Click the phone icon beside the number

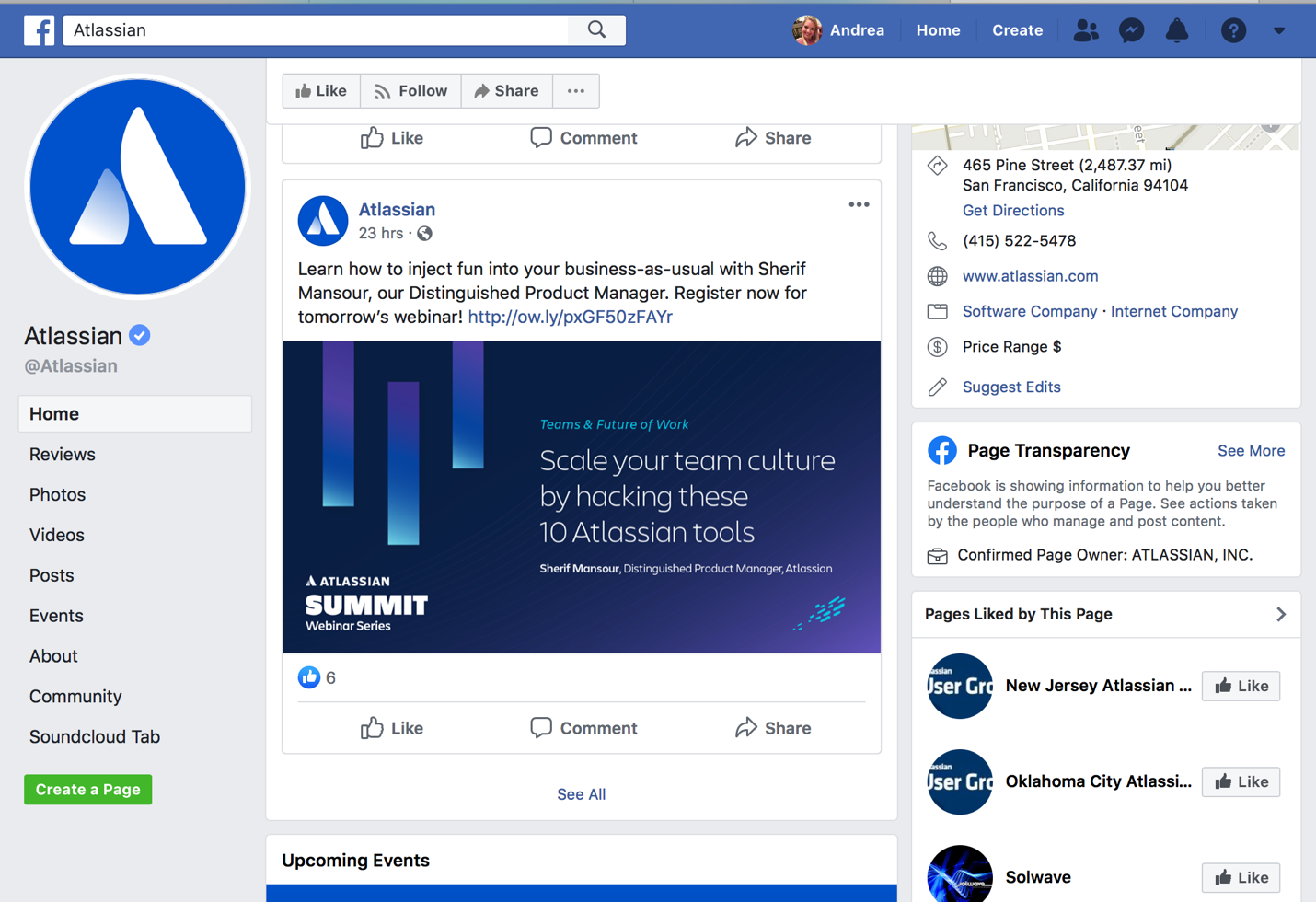937,241
